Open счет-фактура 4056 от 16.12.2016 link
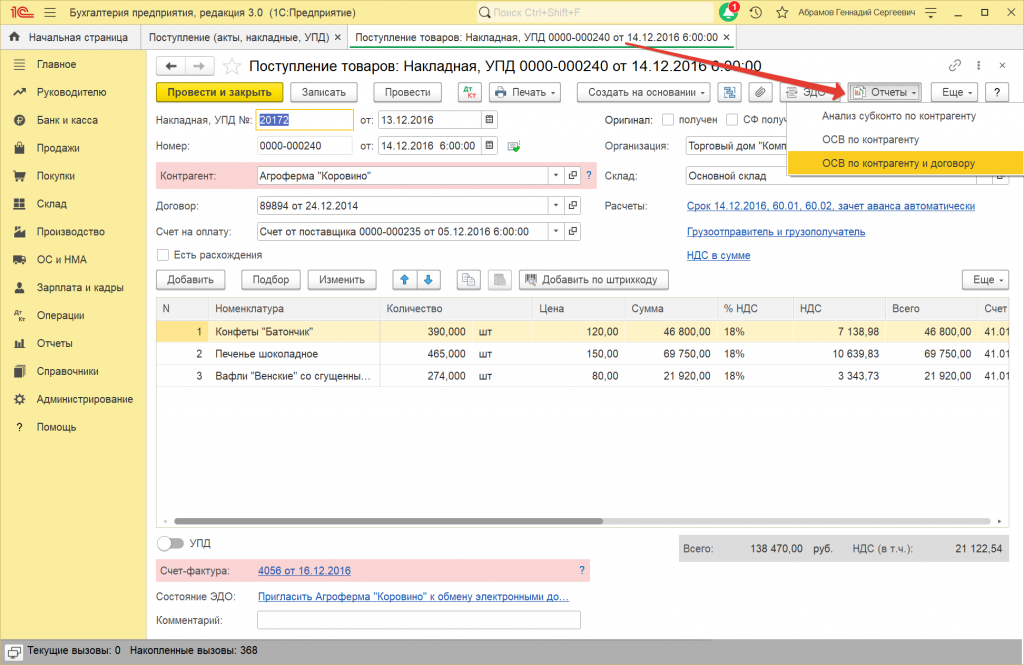1024x665 pixels. coord(304,570)
